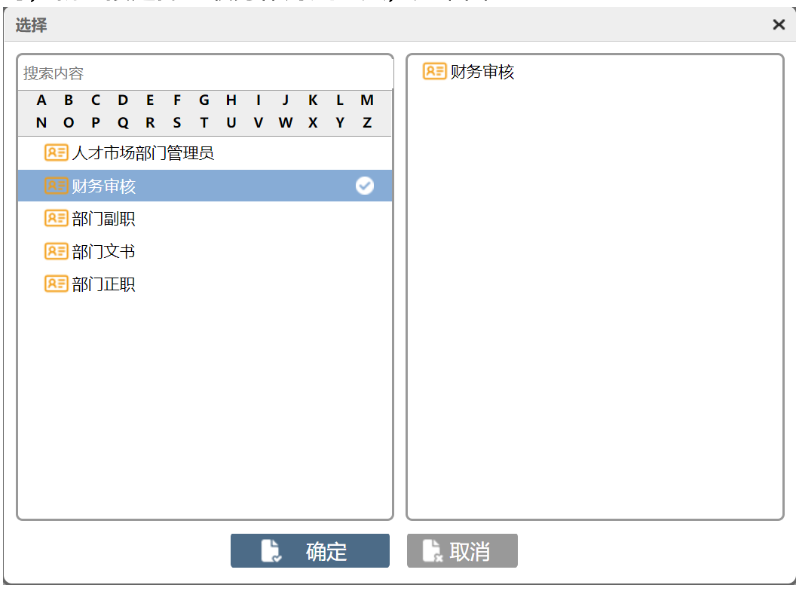The width and height of the screenshot is (812, 592).
Task: Filter roles by letter Z
Action: (x=367, y=123)
